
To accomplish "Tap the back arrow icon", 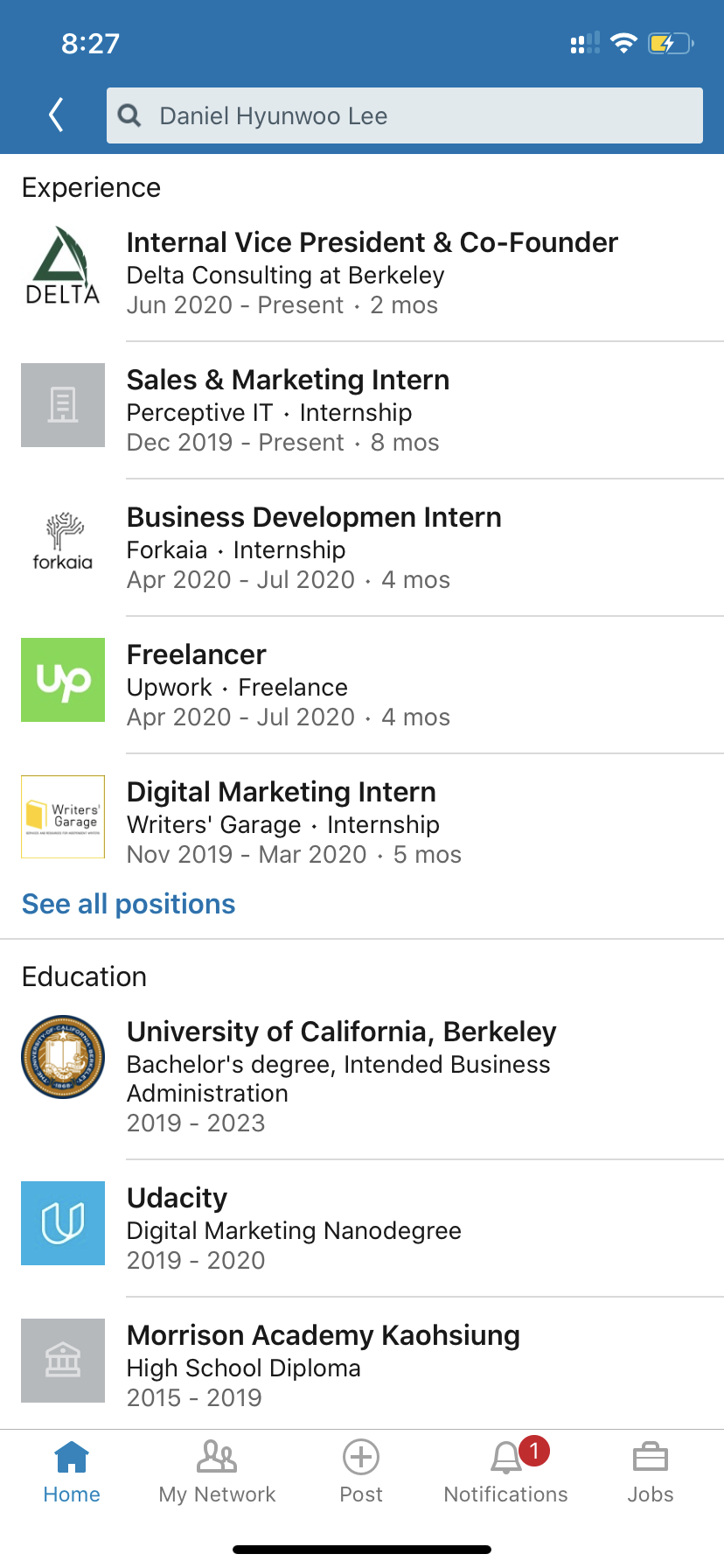I will coord(57,115).
